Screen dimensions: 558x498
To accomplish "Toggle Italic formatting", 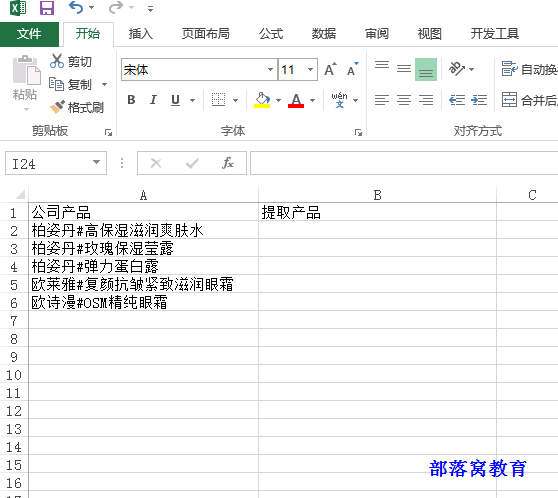I will tap(153, 100).
